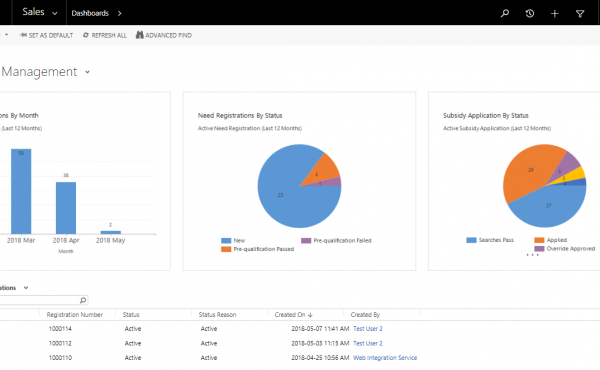Open the view selector dropdown above the grid
Viewport: 600px width, 370px height.
[26, 288]
